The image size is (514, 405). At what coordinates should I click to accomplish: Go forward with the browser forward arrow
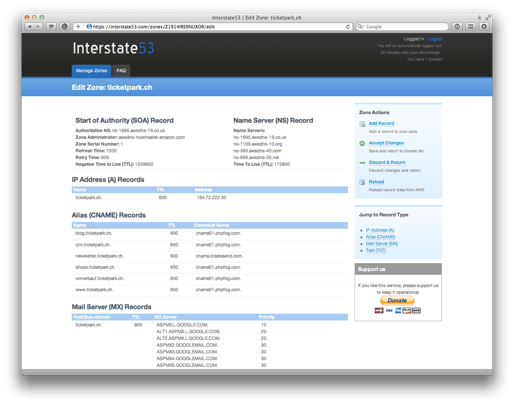(x=38, y=26)
